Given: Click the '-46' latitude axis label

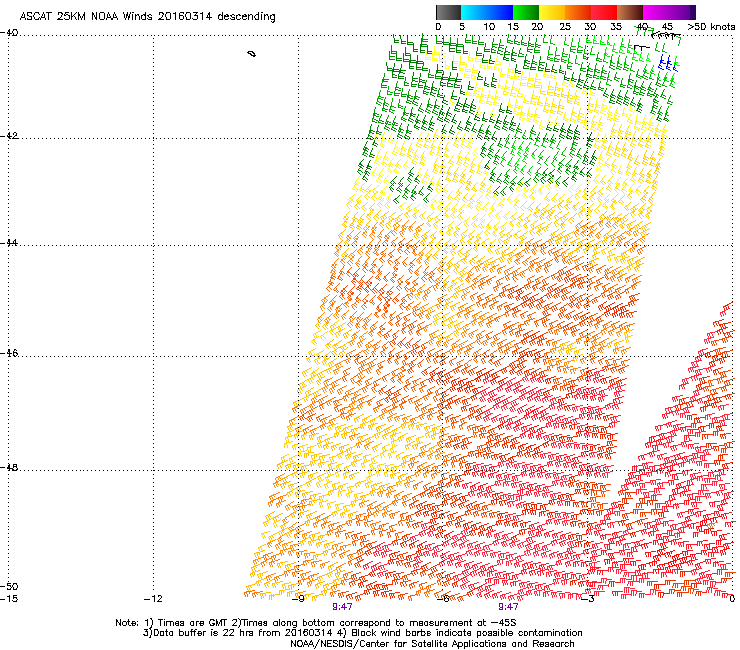Looking at the screenshot, I should 9,353.
